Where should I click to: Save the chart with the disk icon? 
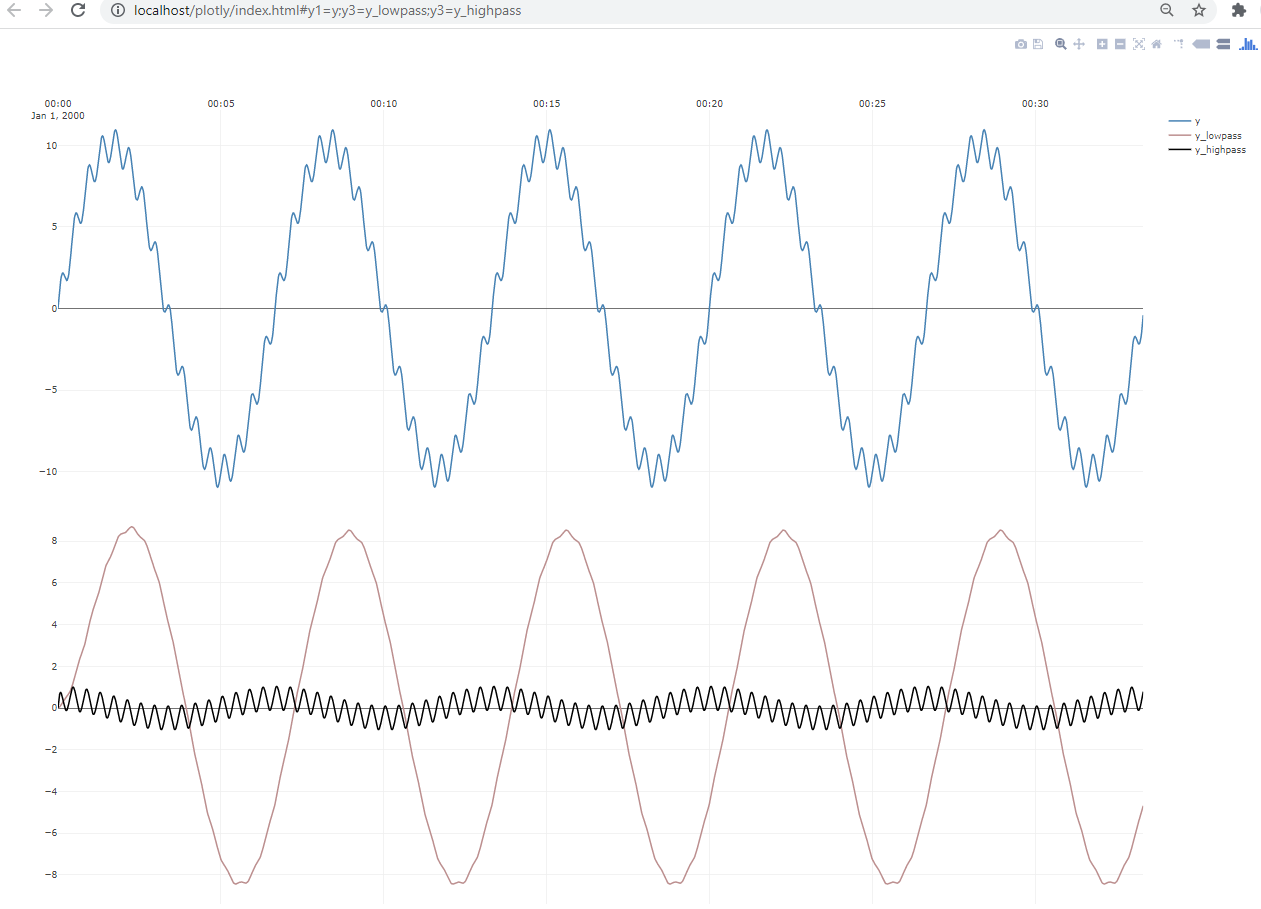(x=1038, y=44)
